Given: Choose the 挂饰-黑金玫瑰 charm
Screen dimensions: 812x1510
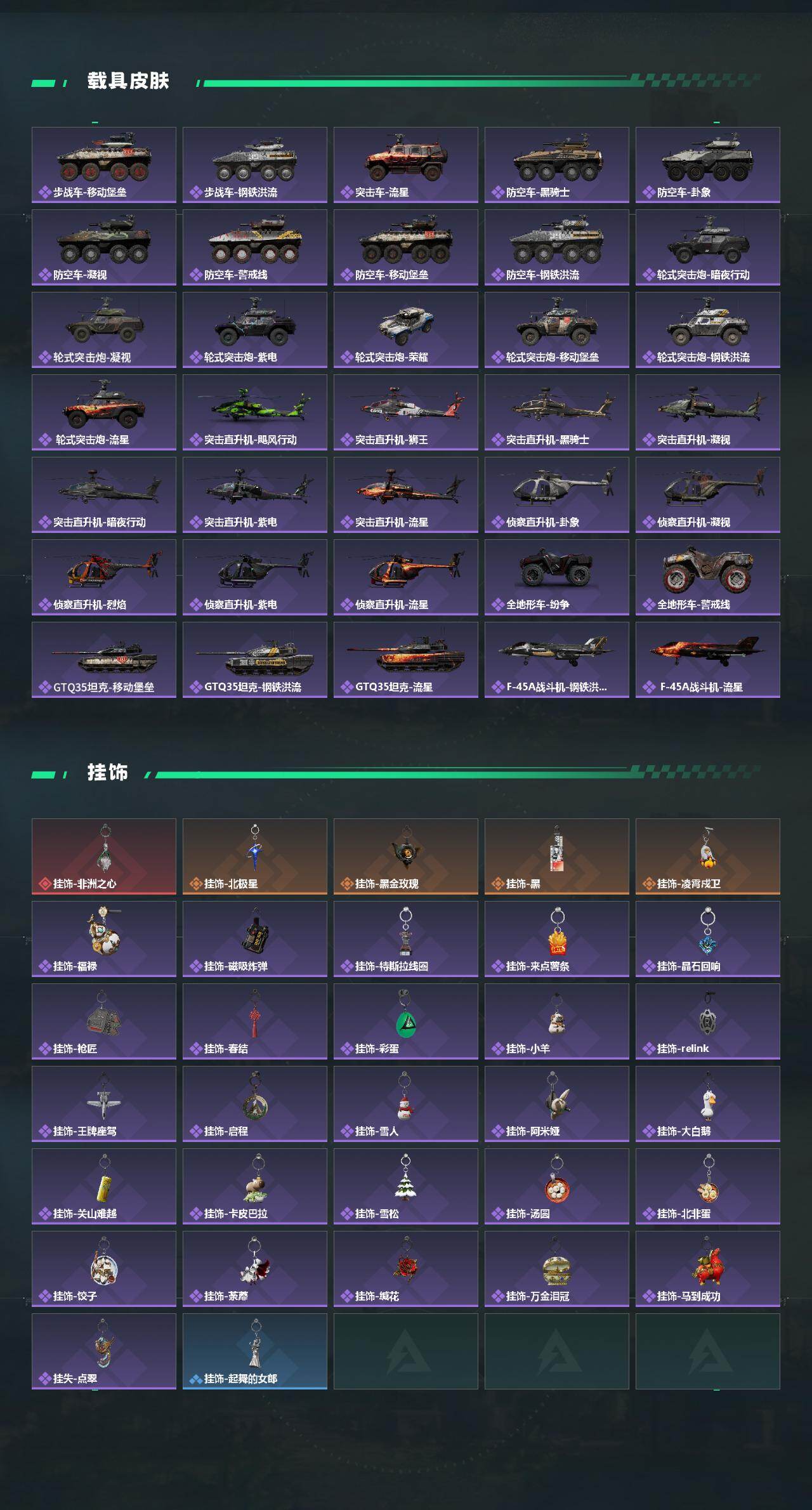Looking at the screenshot, I should tap(406, 857).
